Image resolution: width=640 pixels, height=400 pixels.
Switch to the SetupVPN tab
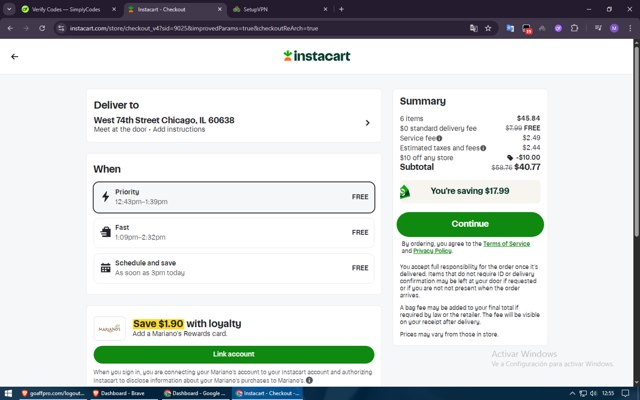click(280, 9)
